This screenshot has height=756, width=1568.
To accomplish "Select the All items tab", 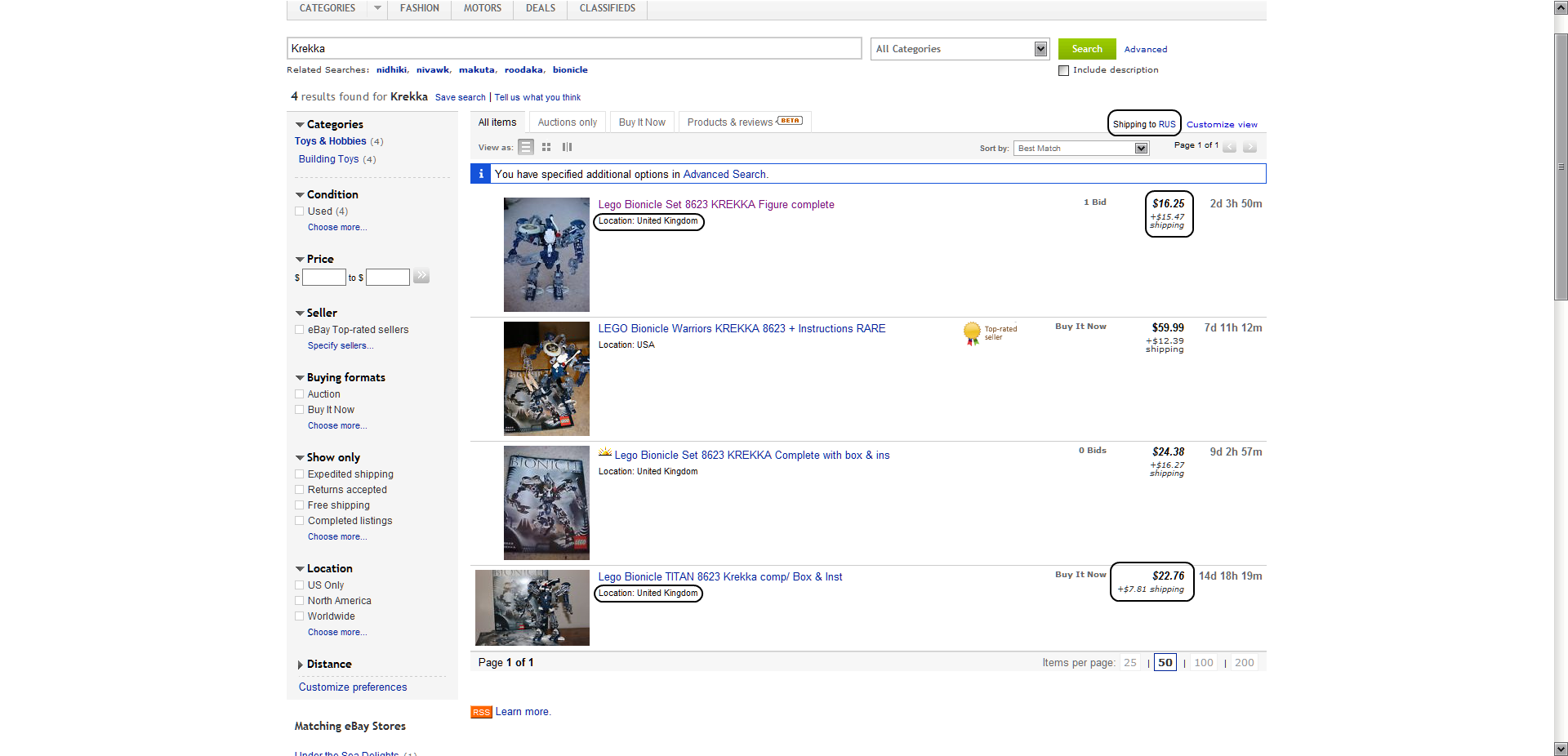I will pos(497,122).
